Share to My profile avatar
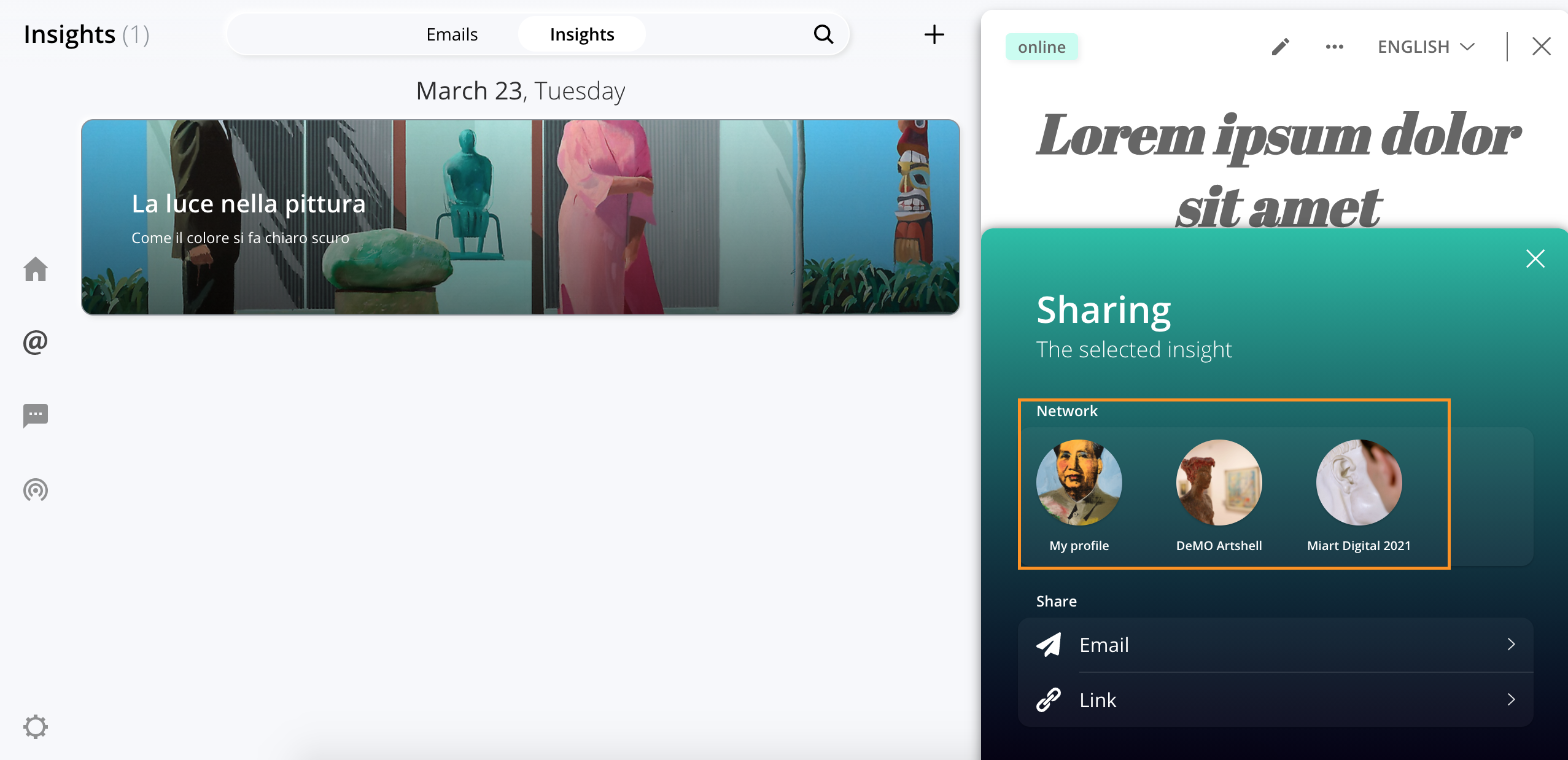Screen dimensions: 1568x760 tap(1079, 482)
